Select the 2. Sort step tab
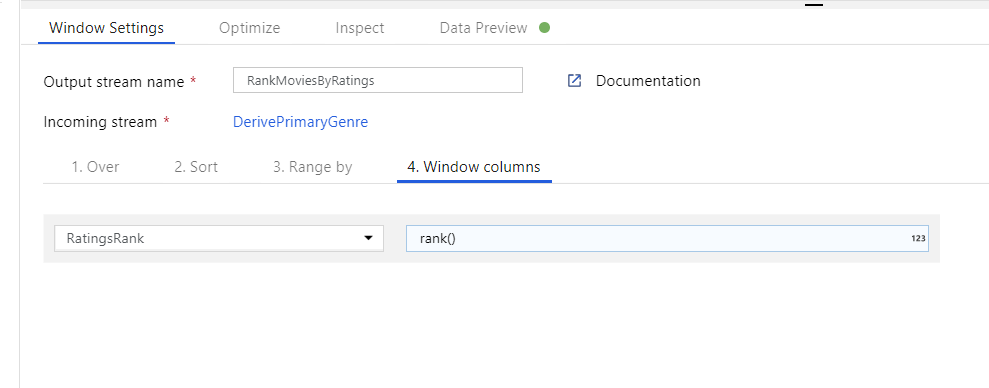The height and width of the screenshot is (388, 989). click(196, 167)
